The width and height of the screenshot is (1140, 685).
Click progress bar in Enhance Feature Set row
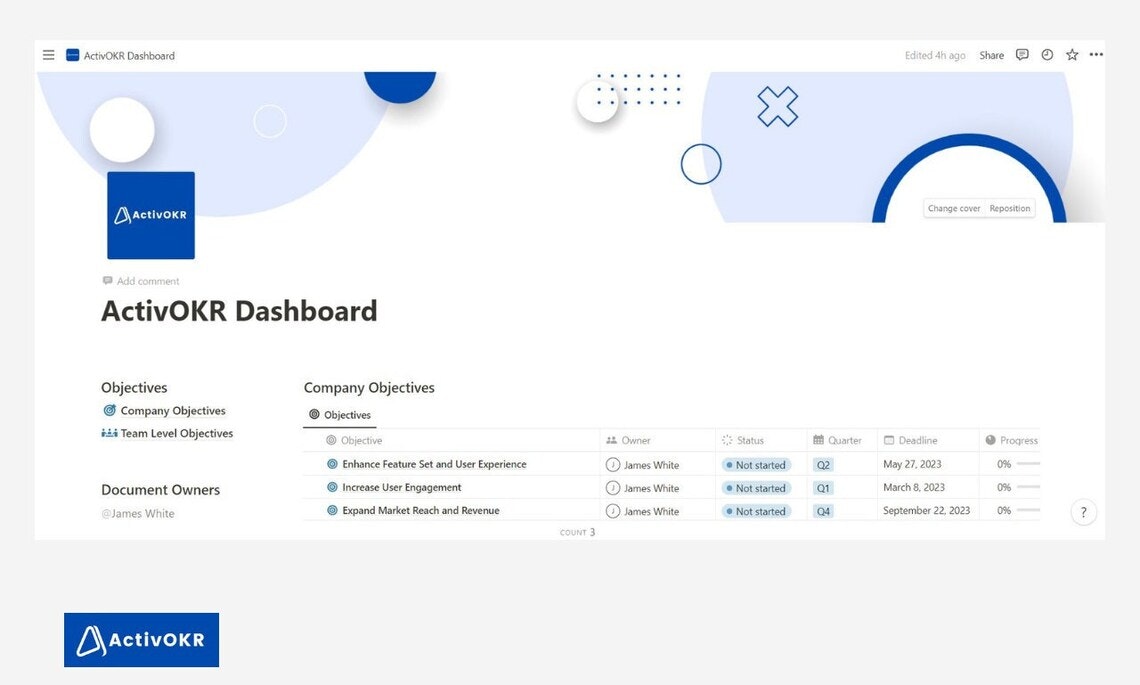(1028, 464)
